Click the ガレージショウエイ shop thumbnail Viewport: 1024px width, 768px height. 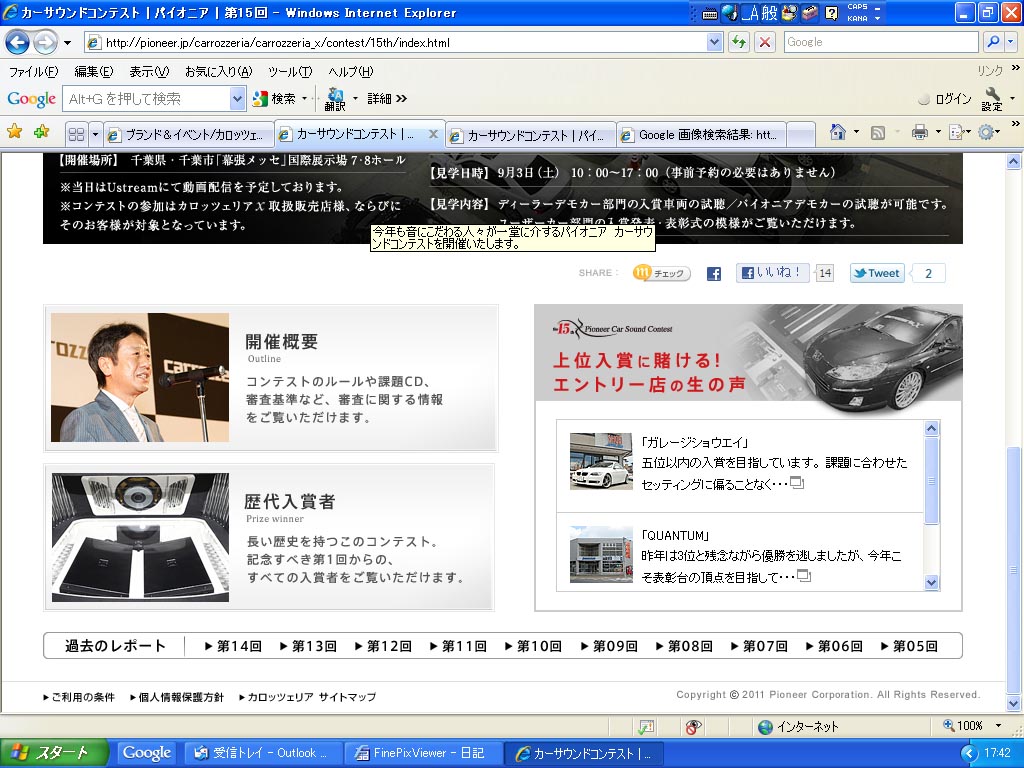[601, 461]
